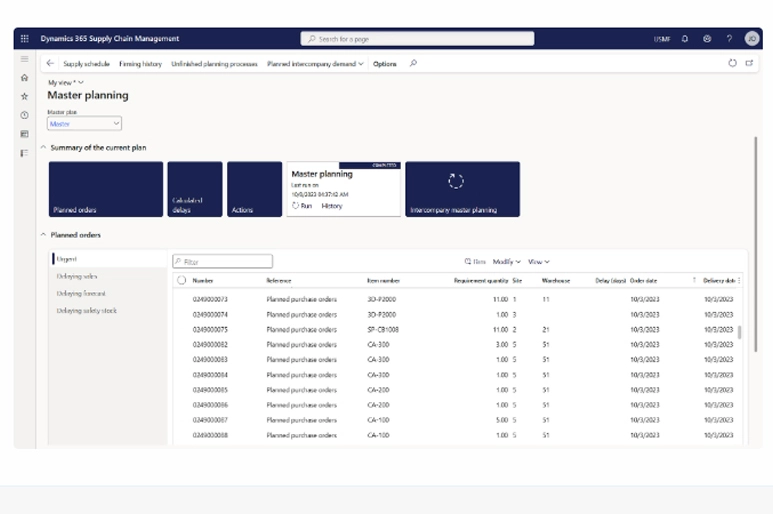Expand Planned intercompany demand menu
The height and width of the screenshot is (514, 773).
click(315, 64)
